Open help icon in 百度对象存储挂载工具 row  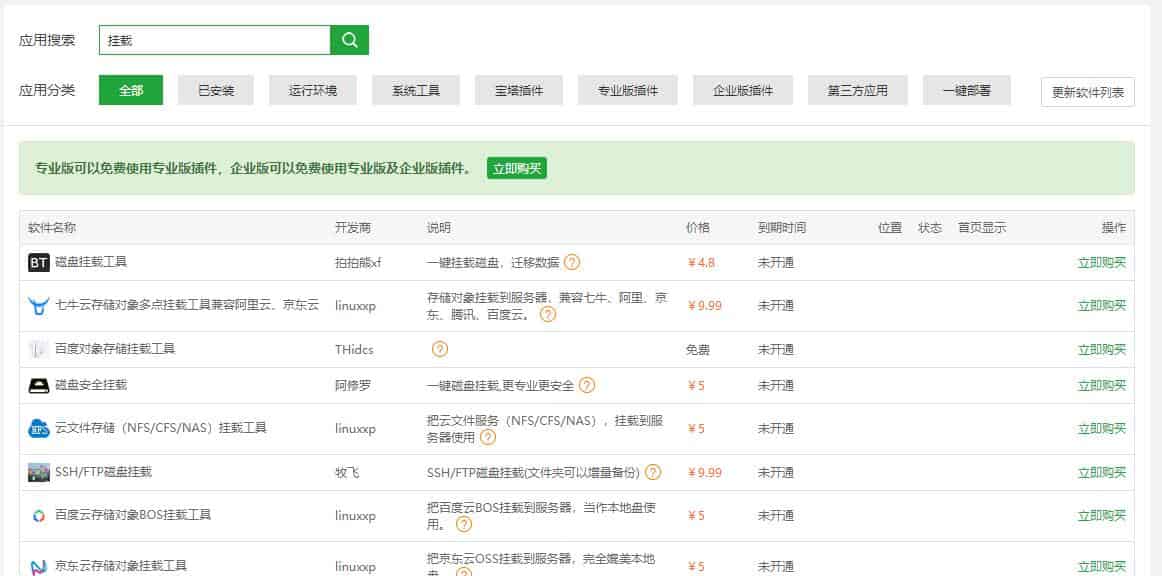[440, 350]
